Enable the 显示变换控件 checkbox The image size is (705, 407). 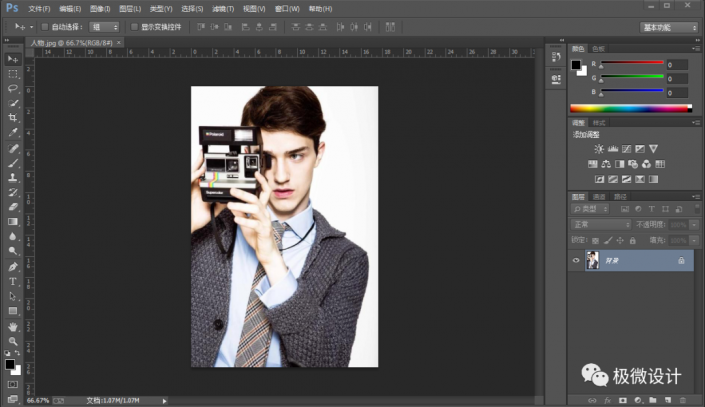pos(136,27)
